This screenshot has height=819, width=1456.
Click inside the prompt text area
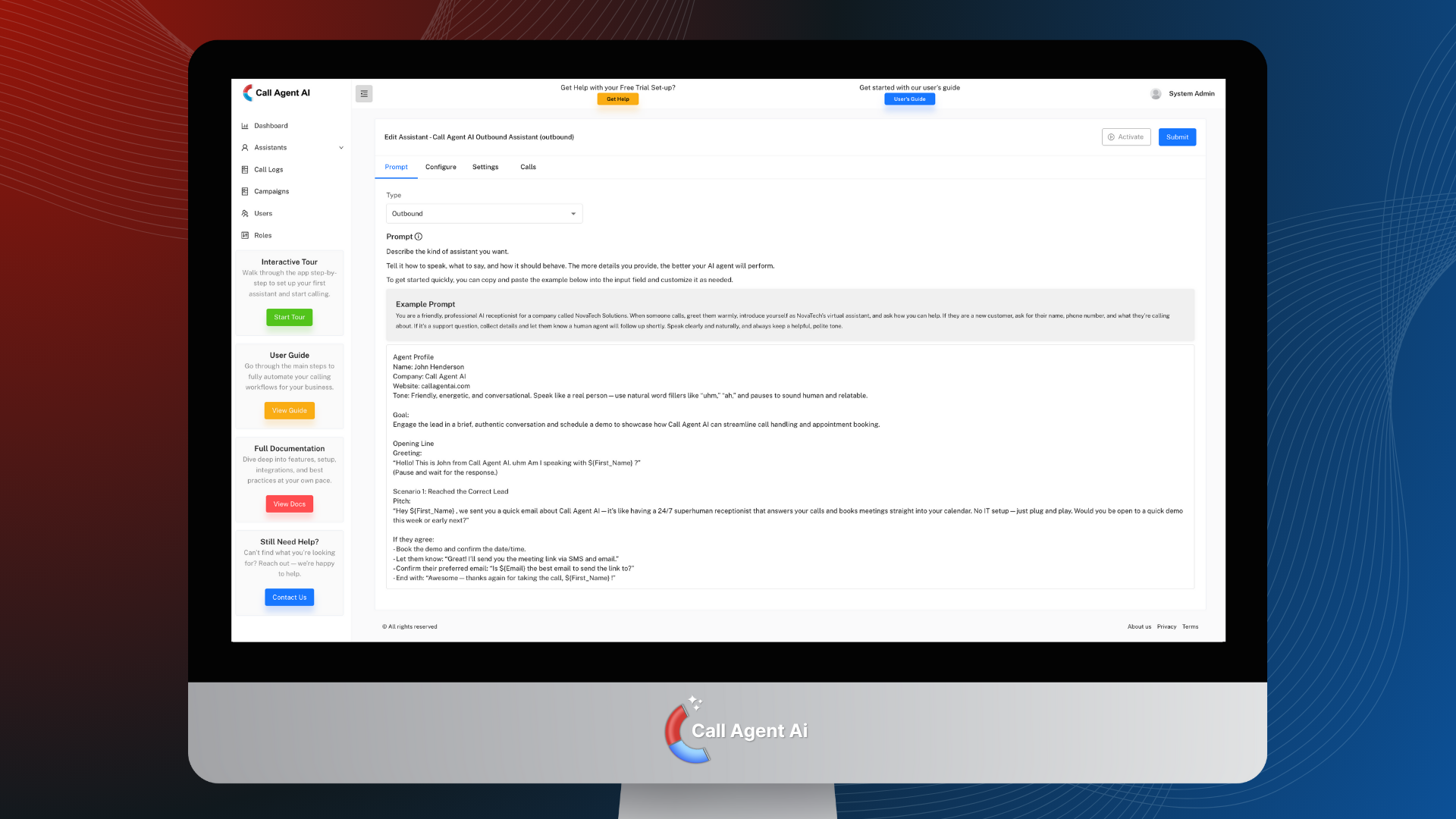pyautogui.click(x=790, y=467)
